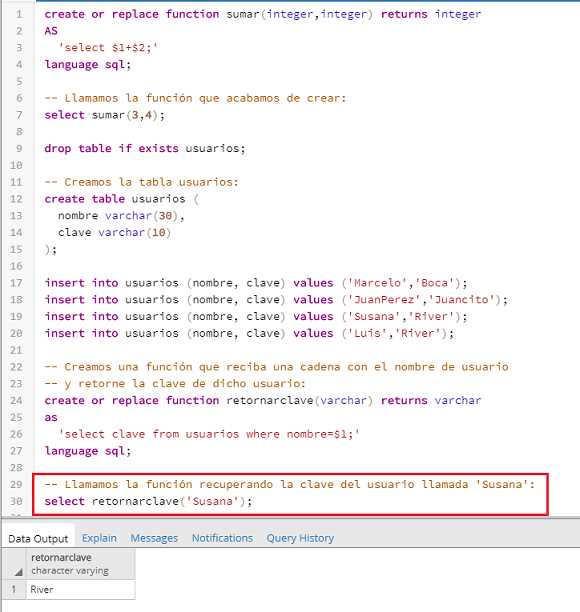Screen dimensions: 580x612
Task: Click the closing ');' on line 15
Action: [51, 249]
